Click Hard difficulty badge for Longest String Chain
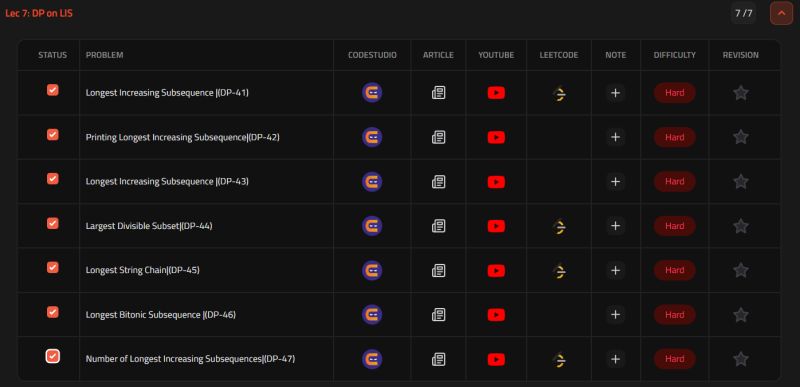The height and width of the screenshot is (387, 800). (x=674, y=270)
